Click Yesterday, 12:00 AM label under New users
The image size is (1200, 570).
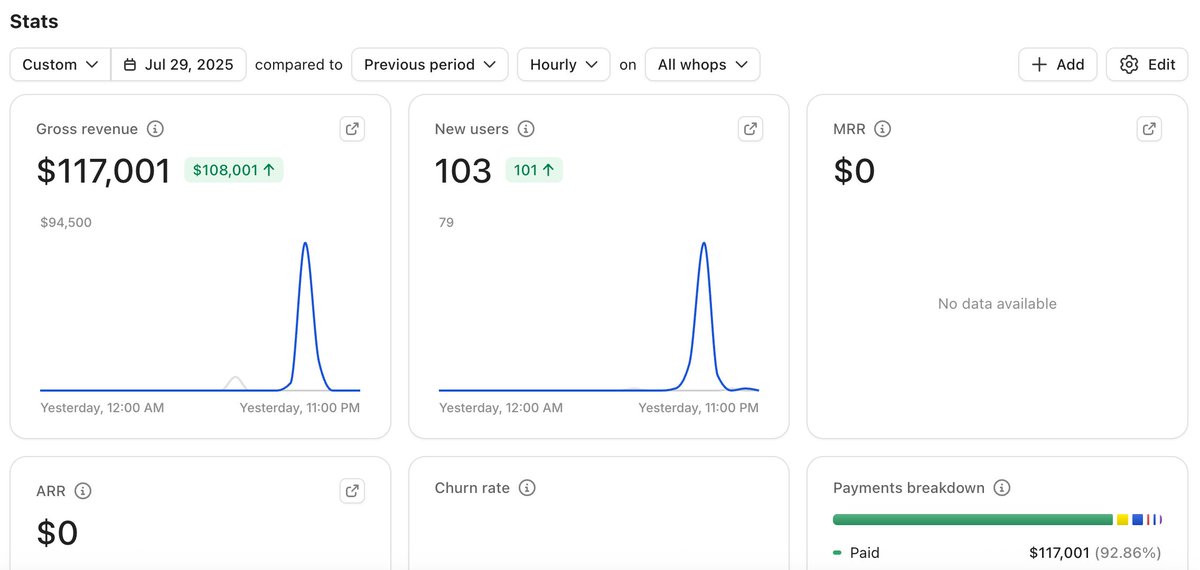501,408
